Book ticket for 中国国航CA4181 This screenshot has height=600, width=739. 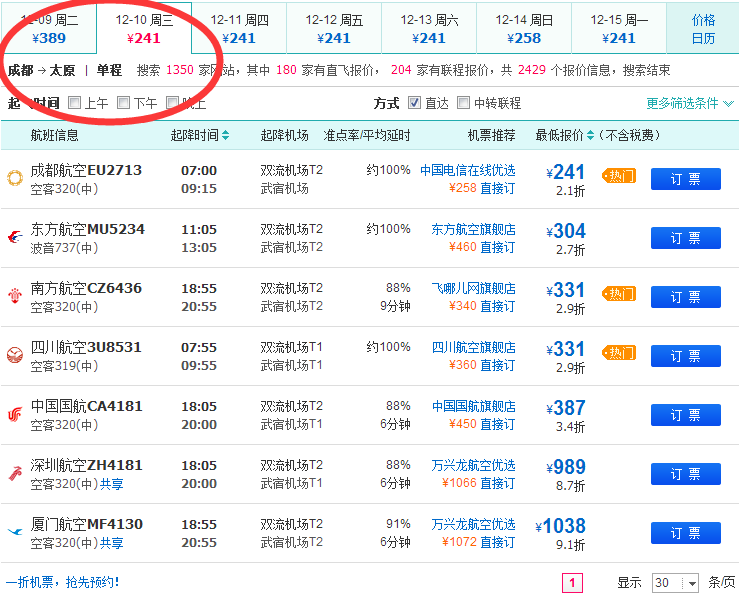click(x=686, y=415)
